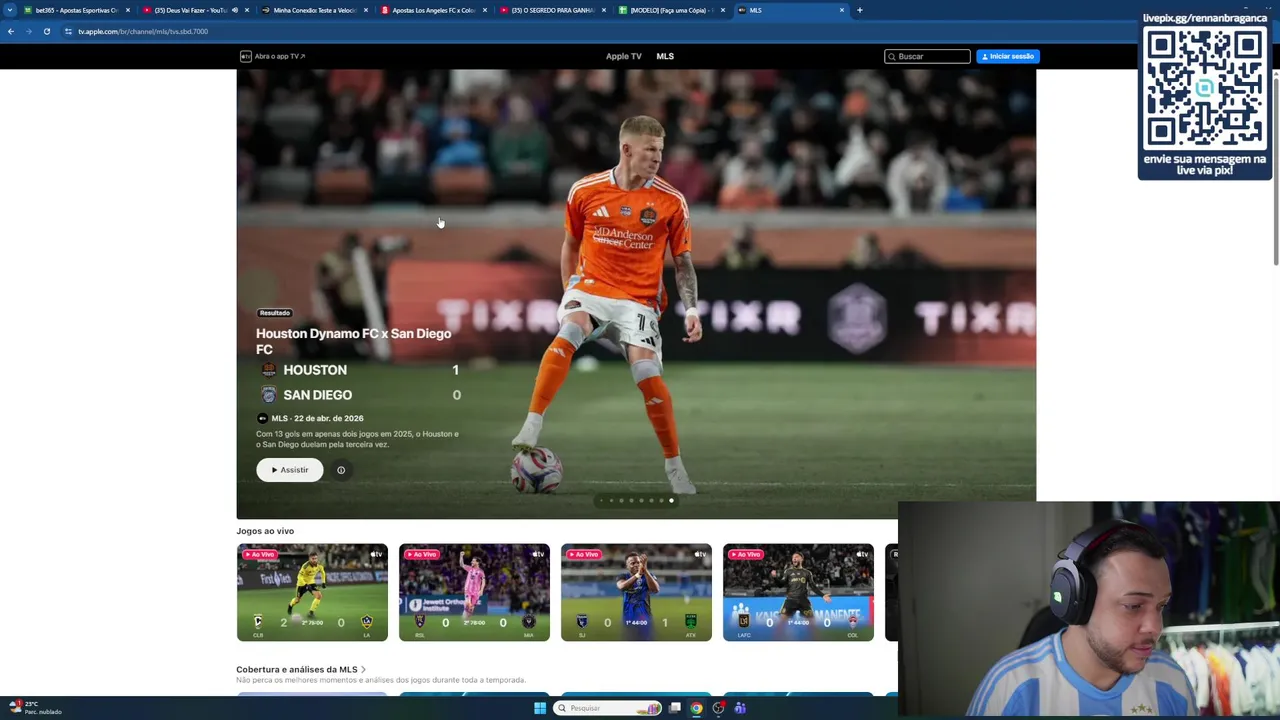The image size is (1280, 720).
Task: Close the [MODELO] spreadsheet tab
Action: (723, 10)
